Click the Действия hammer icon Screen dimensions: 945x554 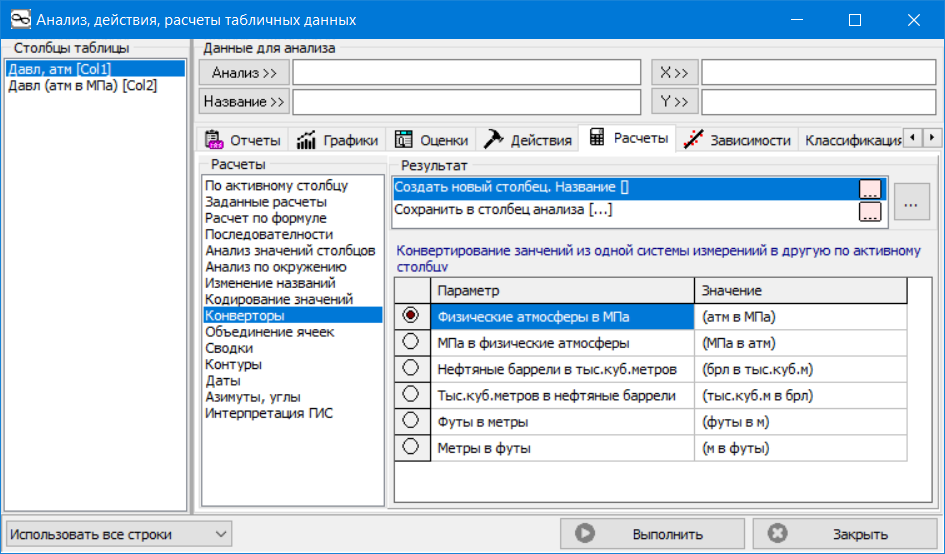click(x=492, y=140)
